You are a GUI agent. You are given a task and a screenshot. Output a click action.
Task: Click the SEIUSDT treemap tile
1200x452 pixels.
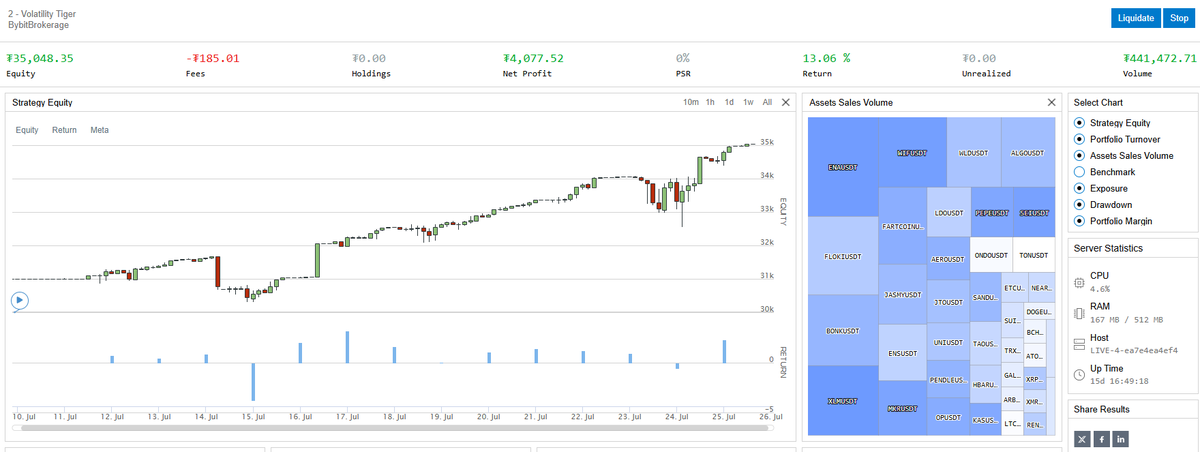click(x=1034, y=213)
